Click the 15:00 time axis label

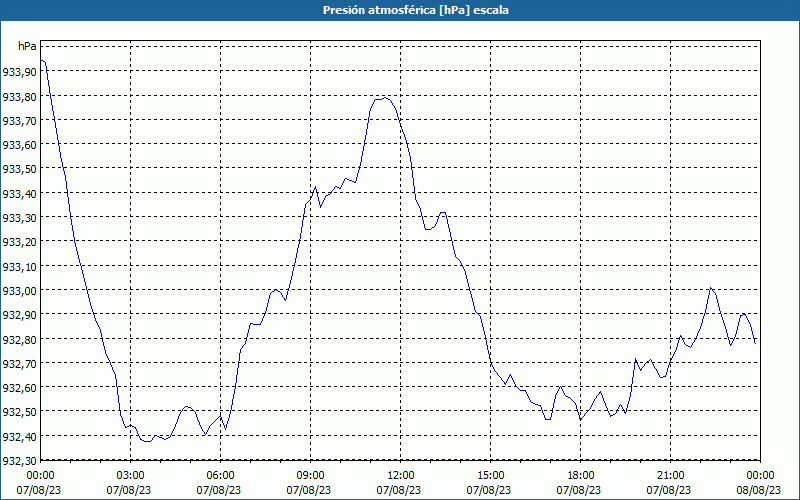[x=490, y=476]
